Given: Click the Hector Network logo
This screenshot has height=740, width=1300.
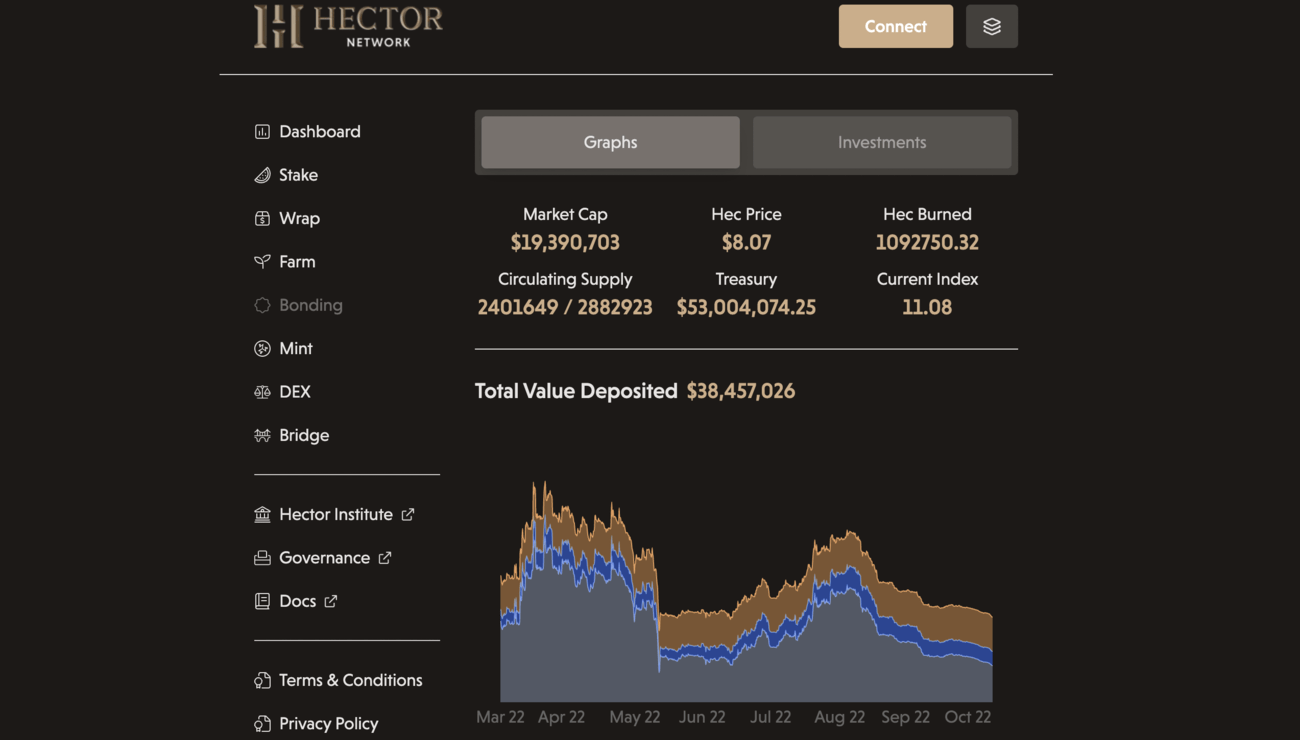Looking at the screenshot, I should click(348, 27).
